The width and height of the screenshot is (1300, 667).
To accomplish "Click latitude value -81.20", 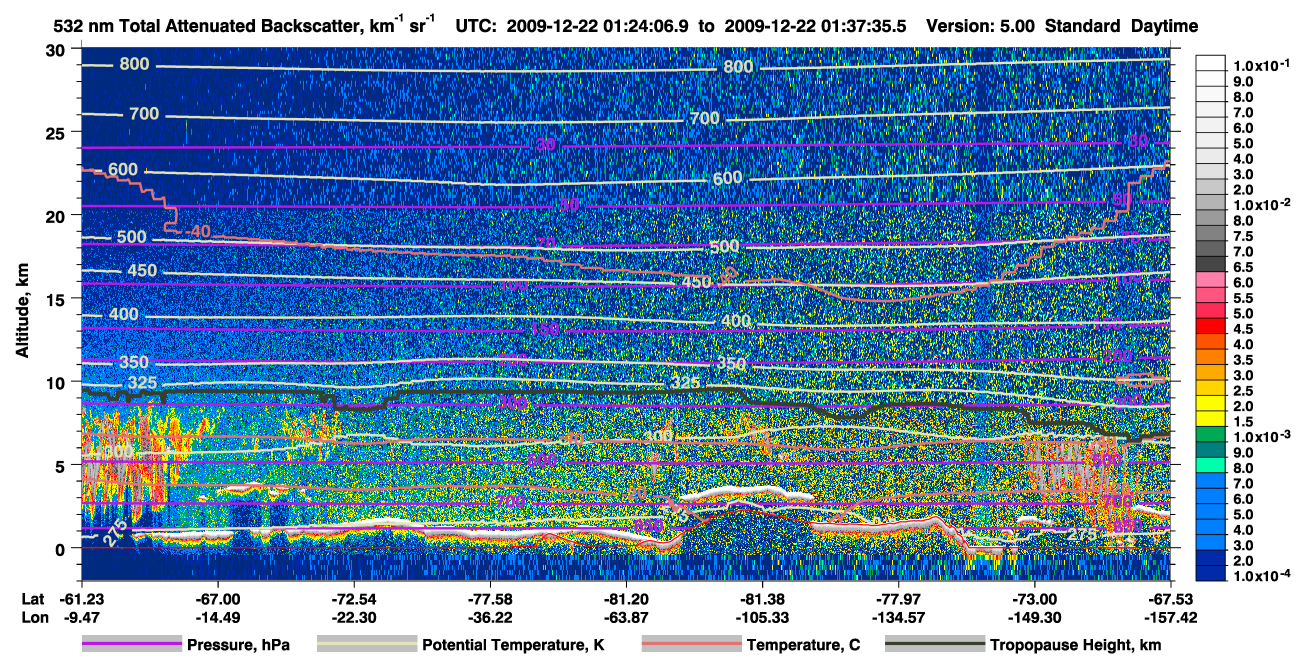I will pos(626,598).
